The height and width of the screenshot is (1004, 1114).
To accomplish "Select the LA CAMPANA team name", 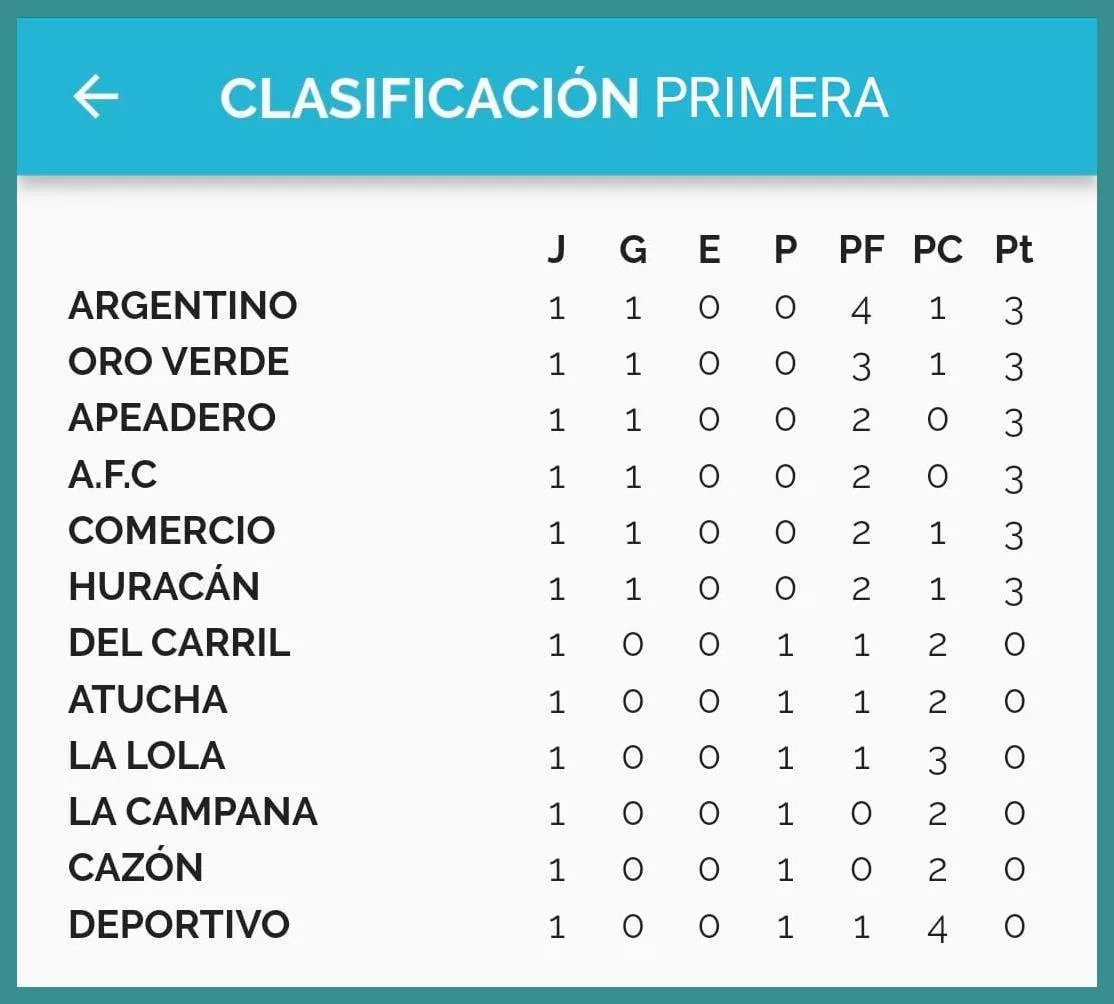I will click(x=193, y=811).
